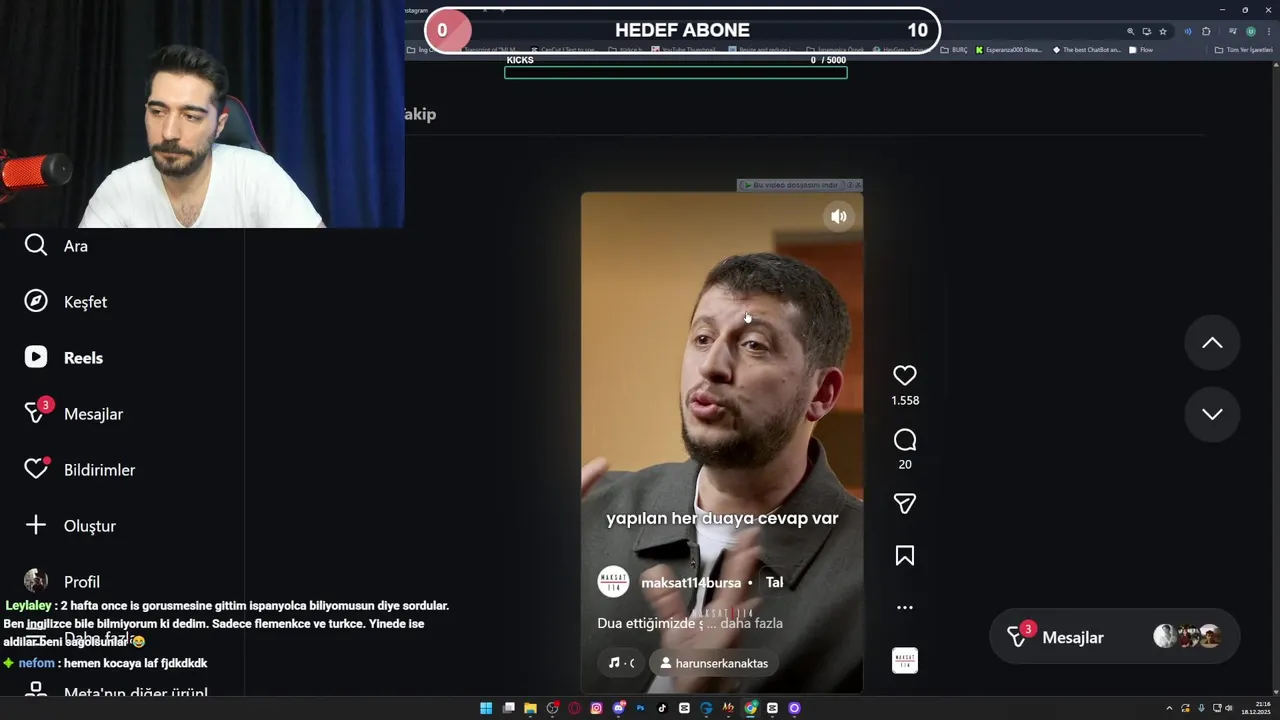The image size is (1280, 720).
Task: Open Chrome extensions puzzle icon
Action: [x=1206, y=31]
